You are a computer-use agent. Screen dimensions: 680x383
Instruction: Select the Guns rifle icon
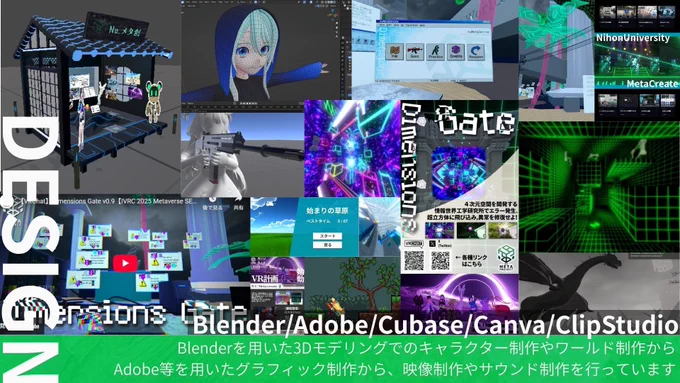(x=415, y=52)
